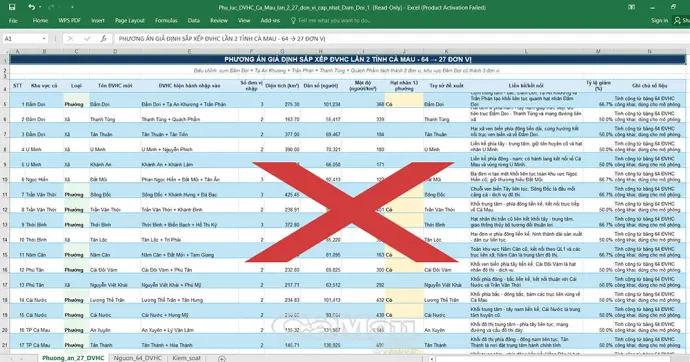Click the 'Tell me what you want to do' box
Screen dimensions: 690x362
click(334, 20)
